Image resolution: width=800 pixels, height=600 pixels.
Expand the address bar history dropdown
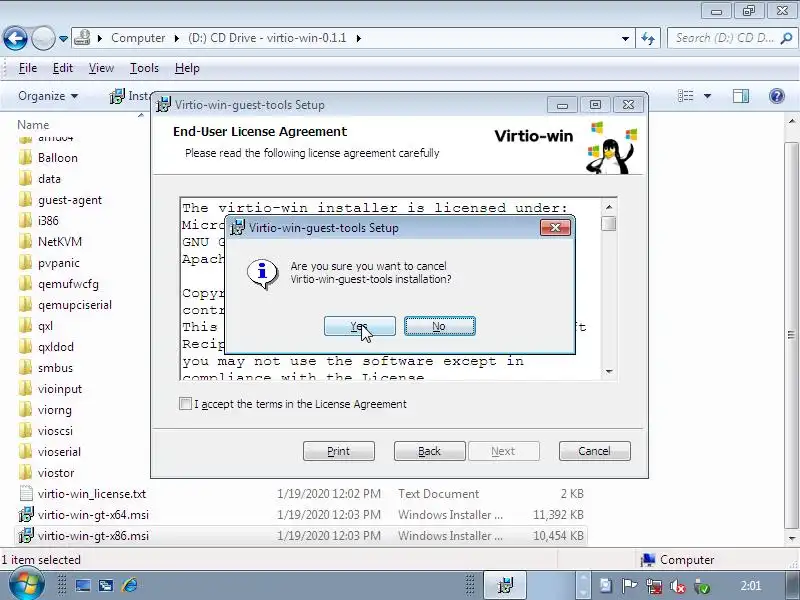tap(625, 38)
